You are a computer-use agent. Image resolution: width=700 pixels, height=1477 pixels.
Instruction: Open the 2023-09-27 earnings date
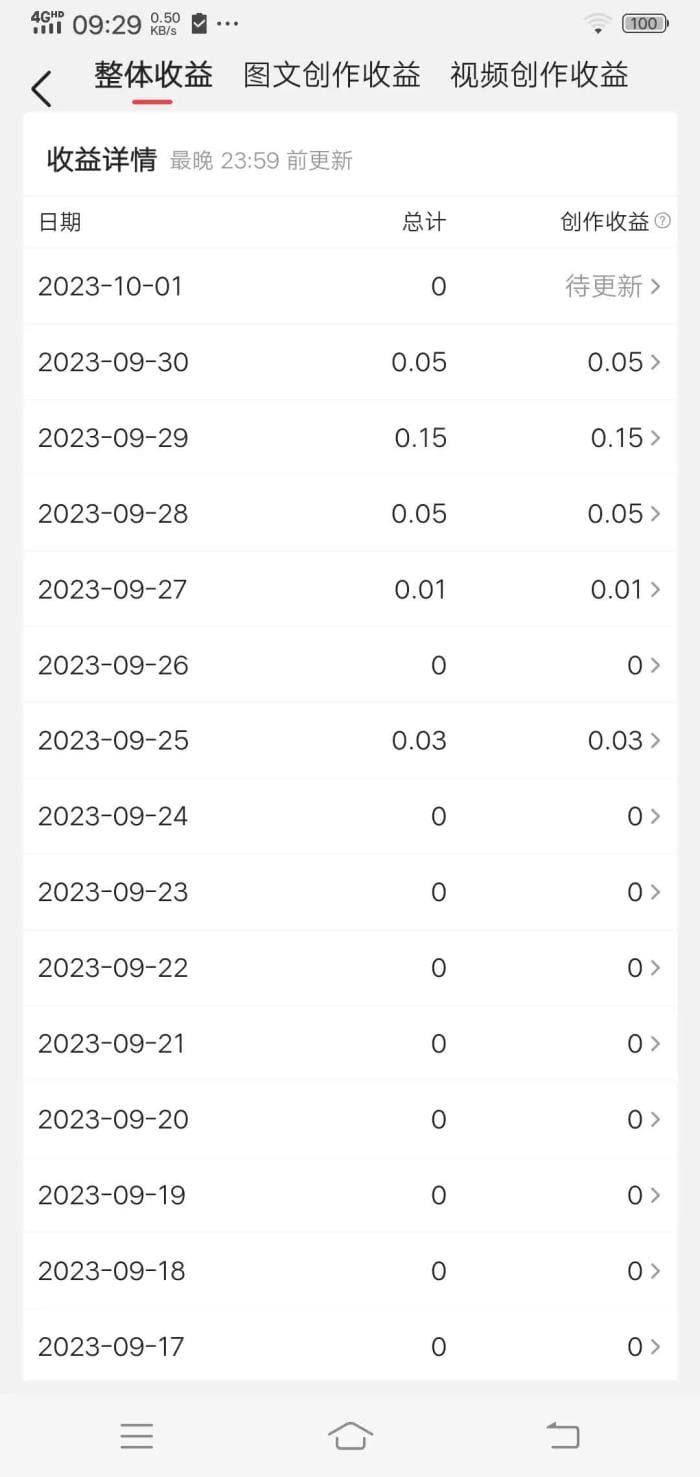coord(112,590)
